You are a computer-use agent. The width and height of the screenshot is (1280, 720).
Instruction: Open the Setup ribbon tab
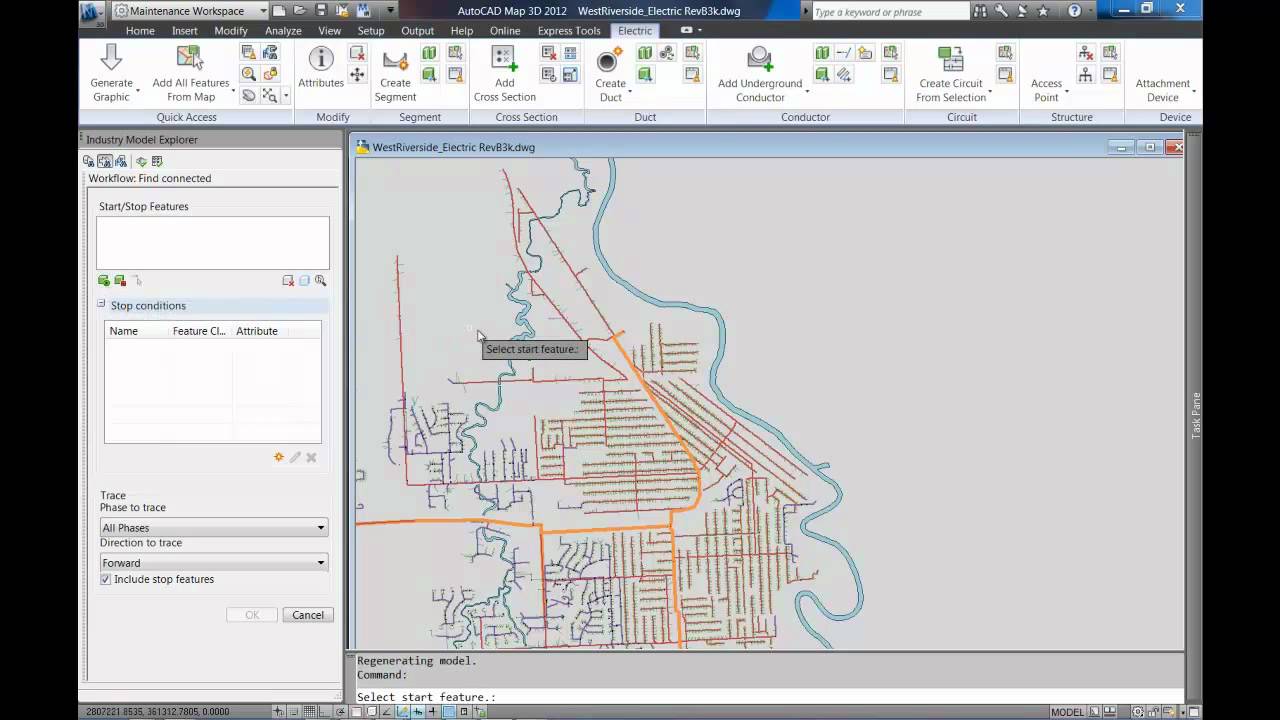[x=371, y=31]
